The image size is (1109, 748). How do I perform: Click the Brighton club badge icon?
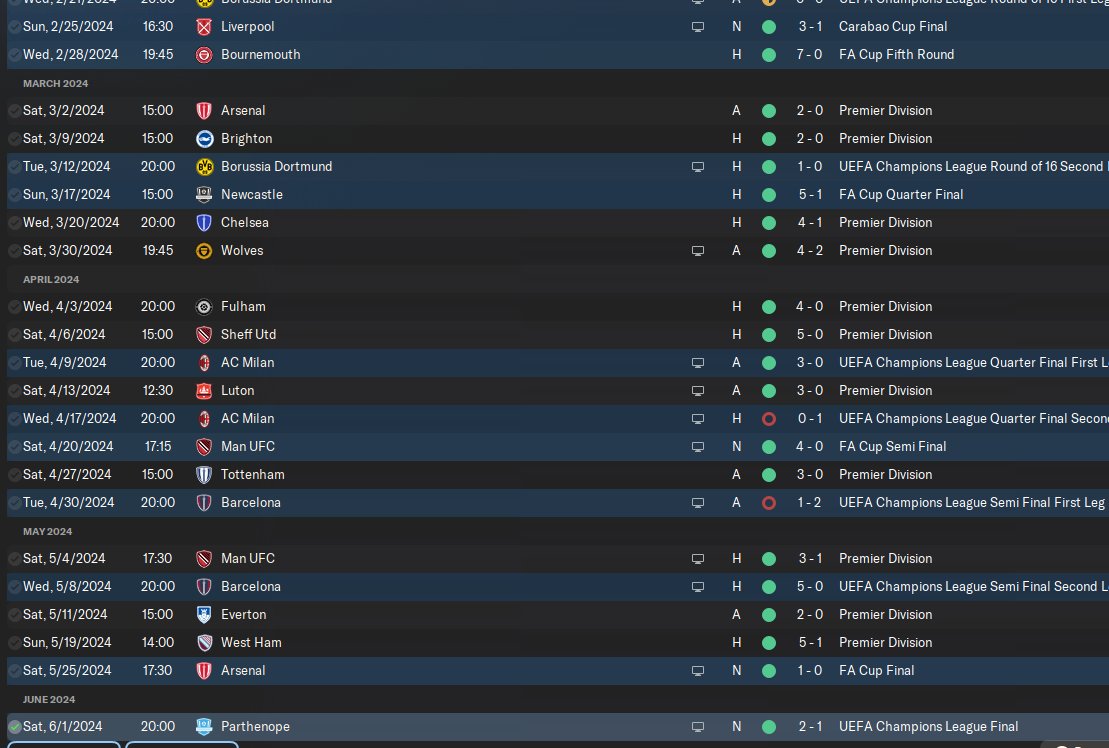205,138
